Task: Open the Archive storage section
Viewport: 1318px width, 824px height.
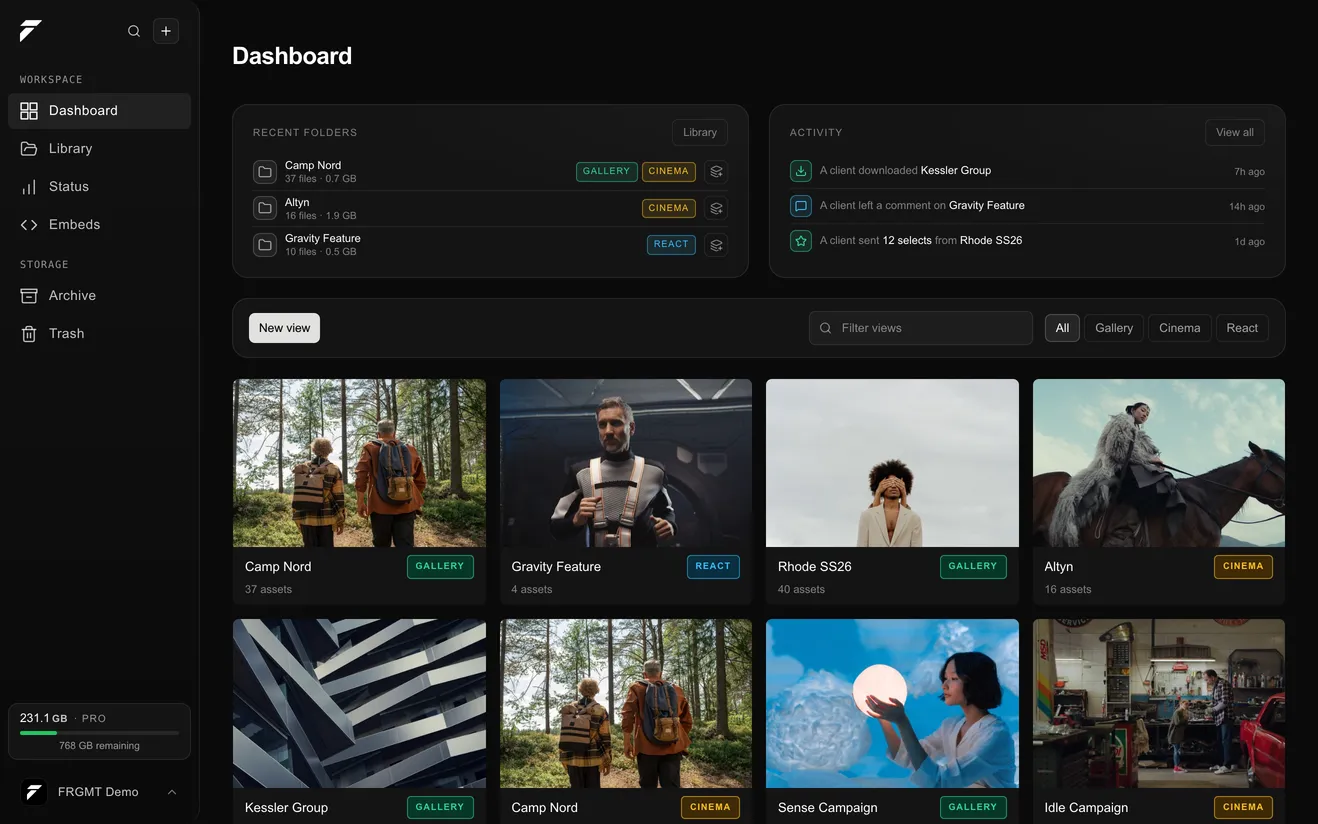Action: tap(99, 296)
